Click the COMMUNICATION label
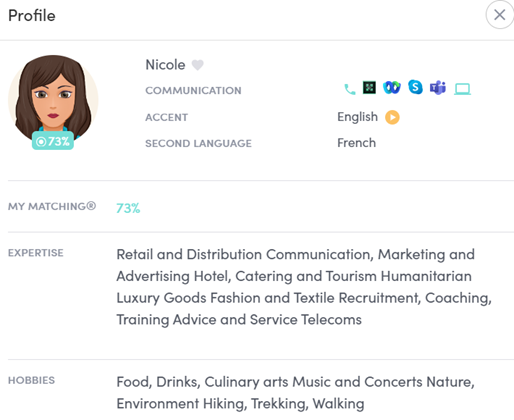Image resolution: width=514 pixels, height=420 pixels. point(193,90)
